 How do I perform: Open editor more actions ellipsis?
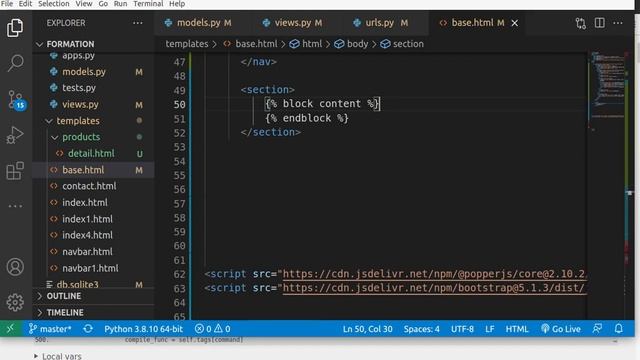tap(618, 23)
